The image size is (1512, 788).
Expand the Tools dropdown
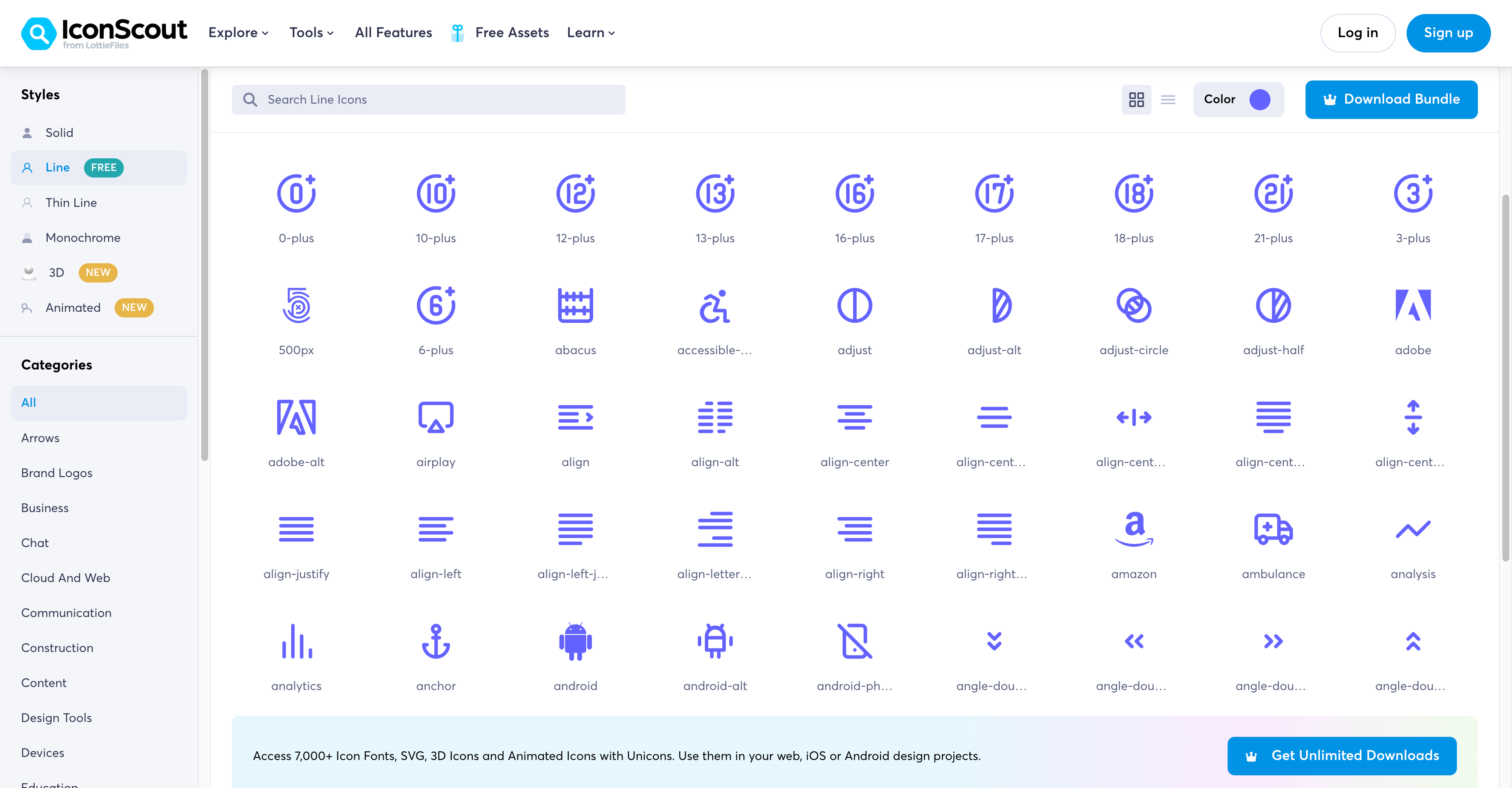[311, 33]
